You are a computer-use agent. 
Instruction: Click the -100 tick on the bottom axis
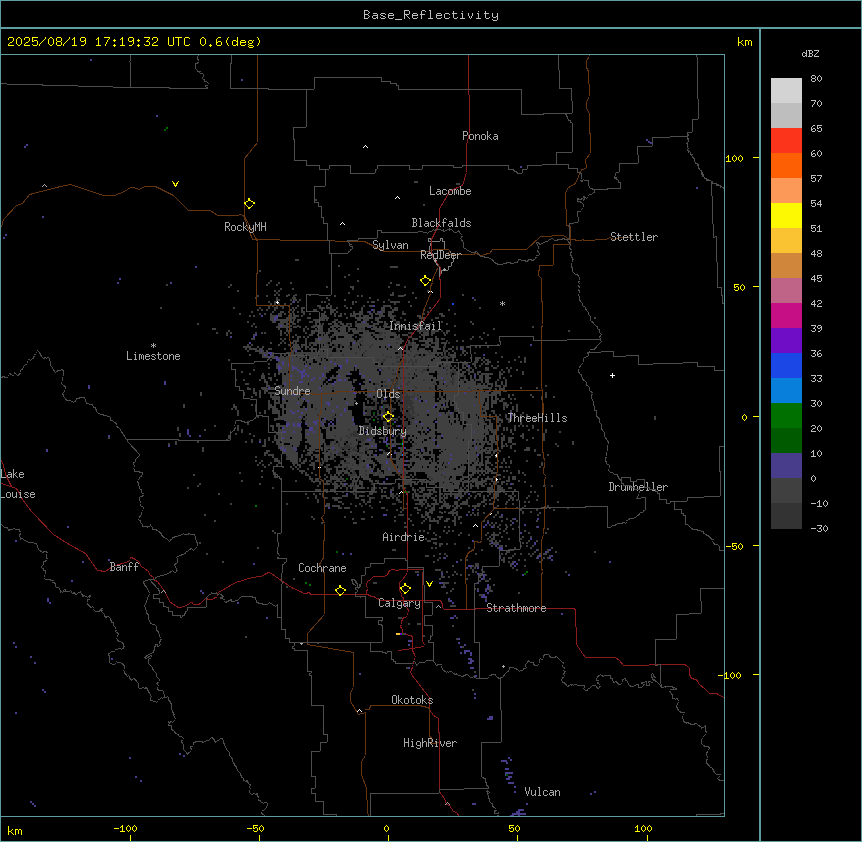point(125,828)
